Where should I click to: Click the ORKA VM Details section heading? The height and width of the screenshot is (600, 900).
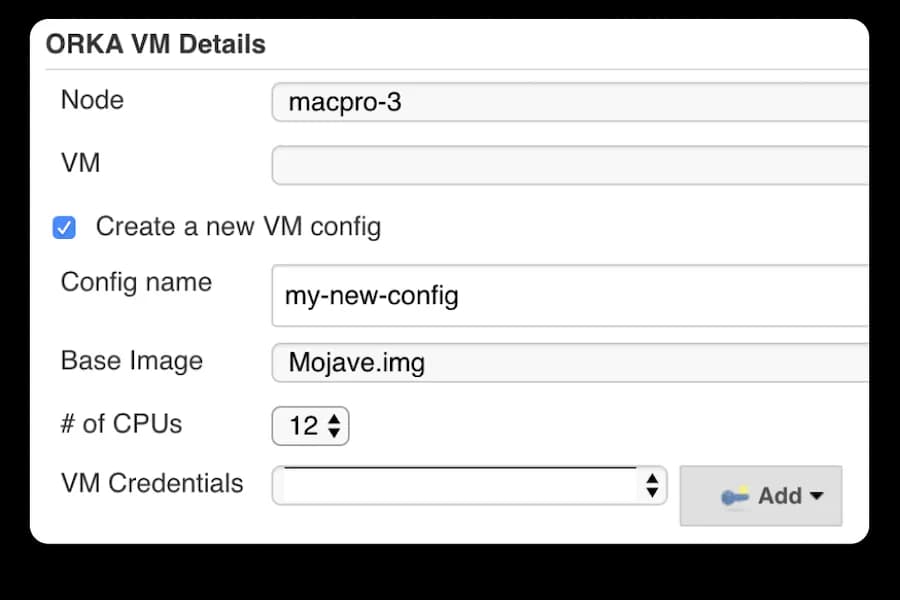(x=155, y=45)
